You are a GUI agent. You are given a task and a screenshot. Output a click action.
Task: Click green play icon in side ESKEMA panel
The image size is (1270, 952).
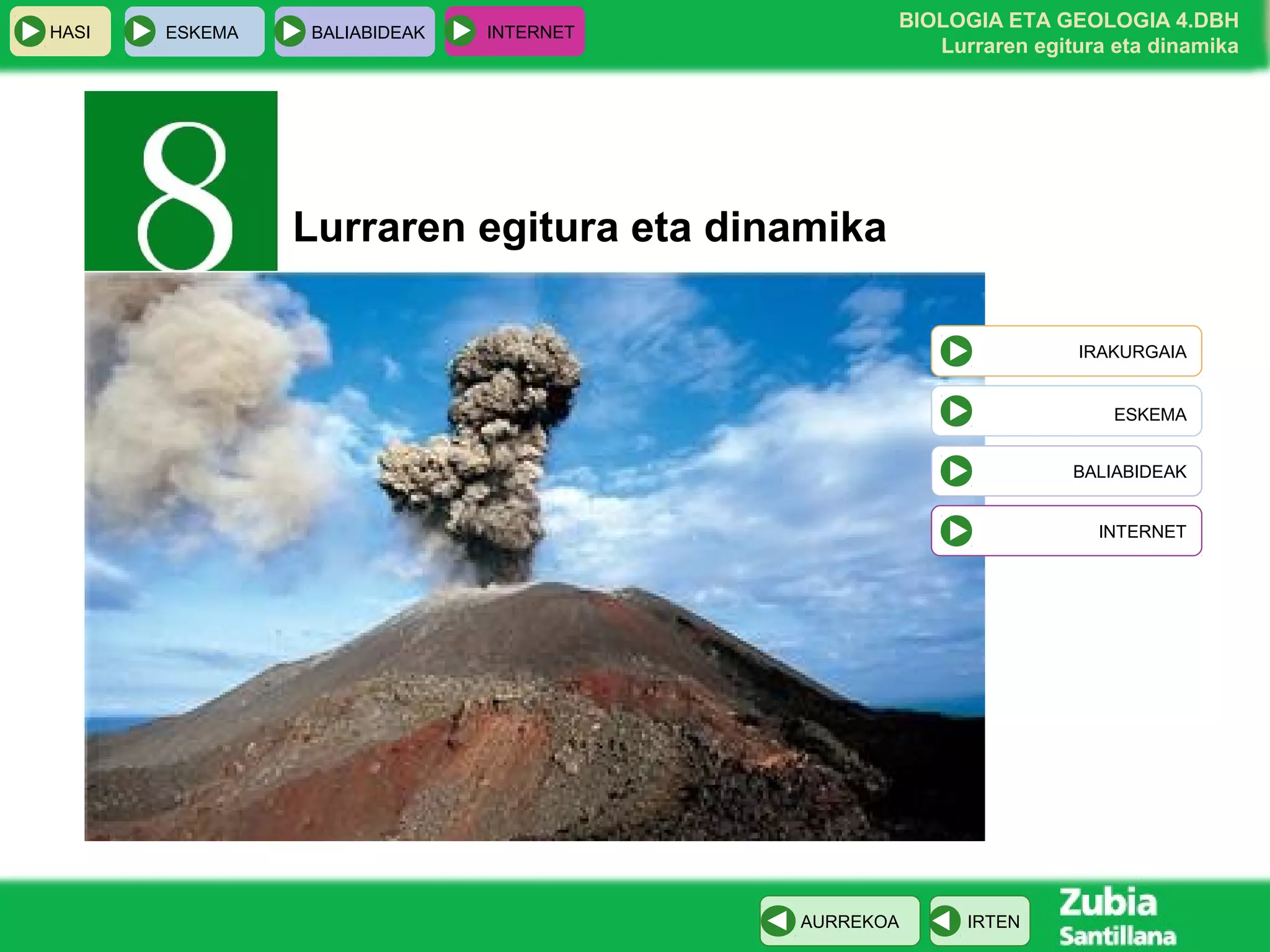coord(956,411)
